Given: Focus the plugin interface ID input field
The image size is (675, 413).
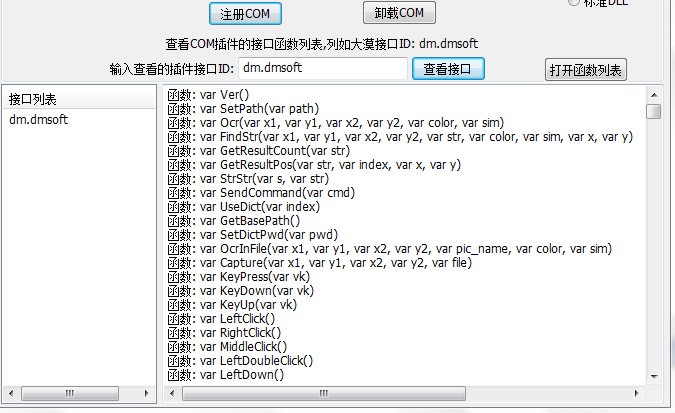Looking at the screenshot, I should click(323, 68).
